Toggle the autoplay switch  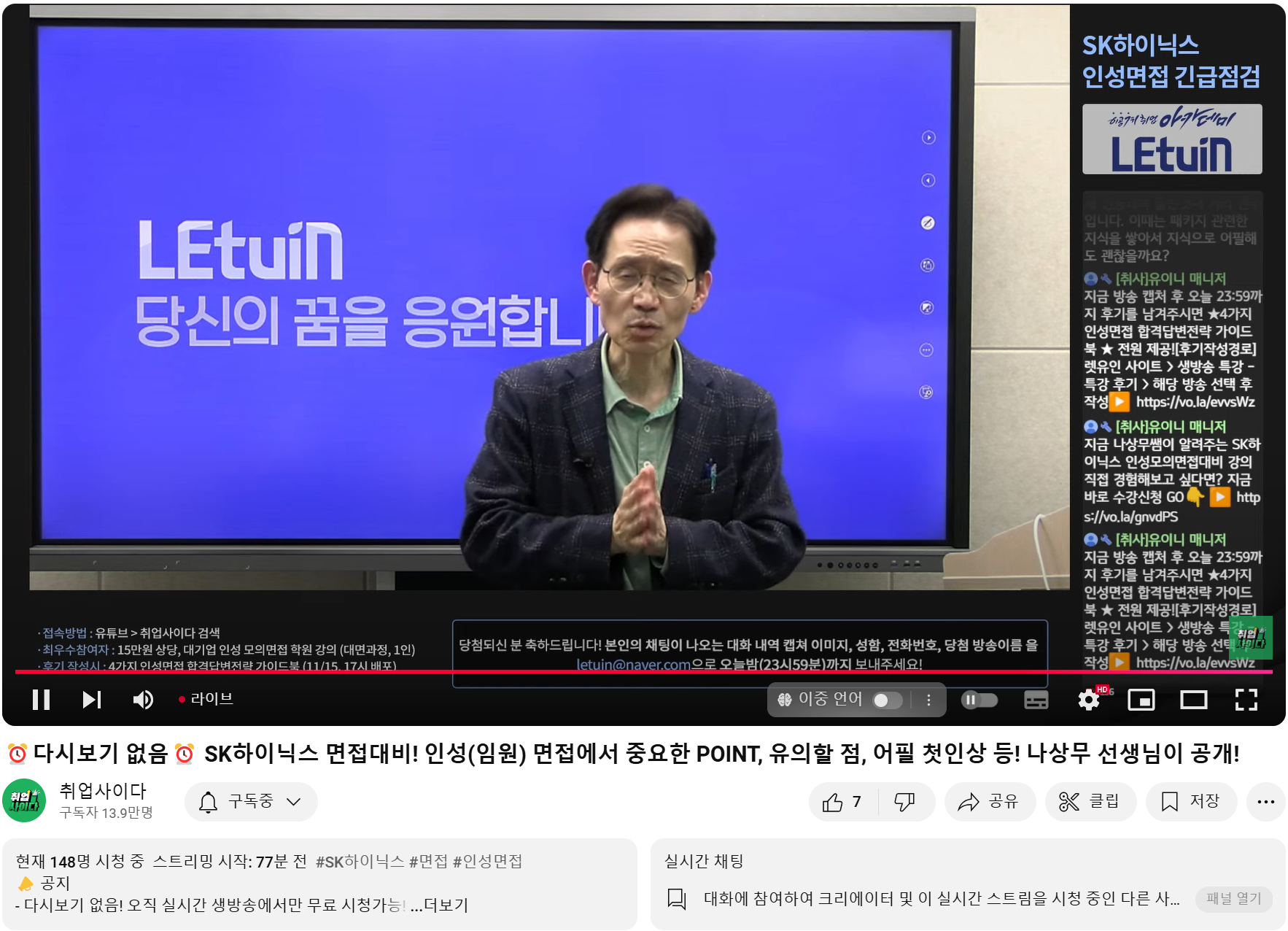979,700
